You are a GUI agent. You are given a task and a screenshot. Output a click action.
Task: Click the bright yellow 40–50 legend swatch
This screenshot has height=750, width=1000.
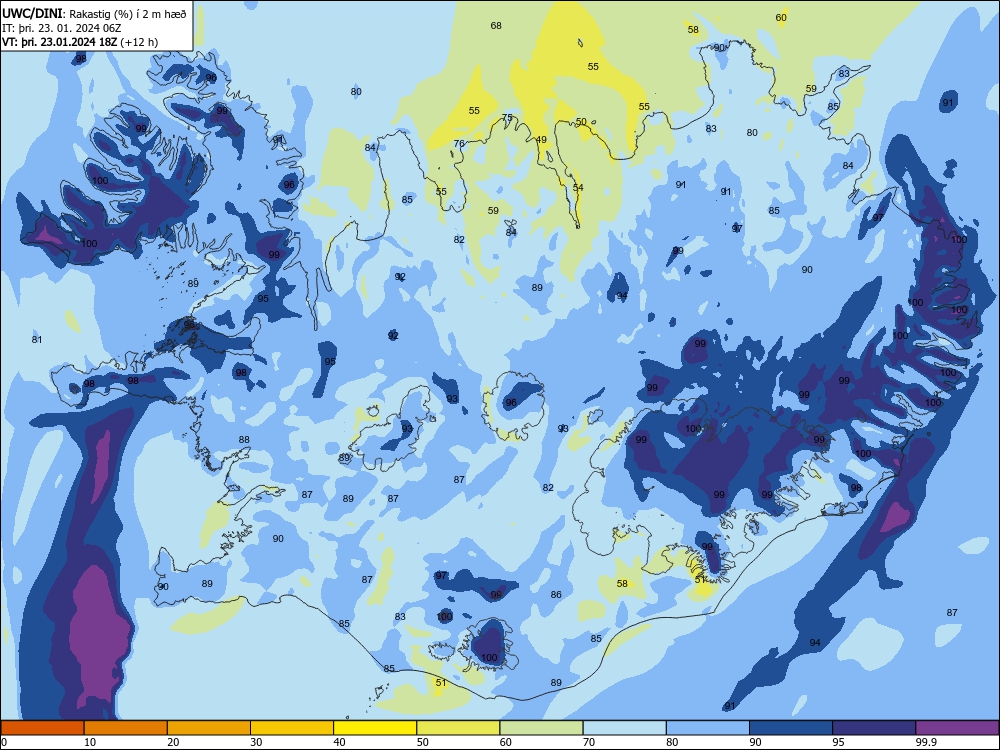(x=375, y=728)
